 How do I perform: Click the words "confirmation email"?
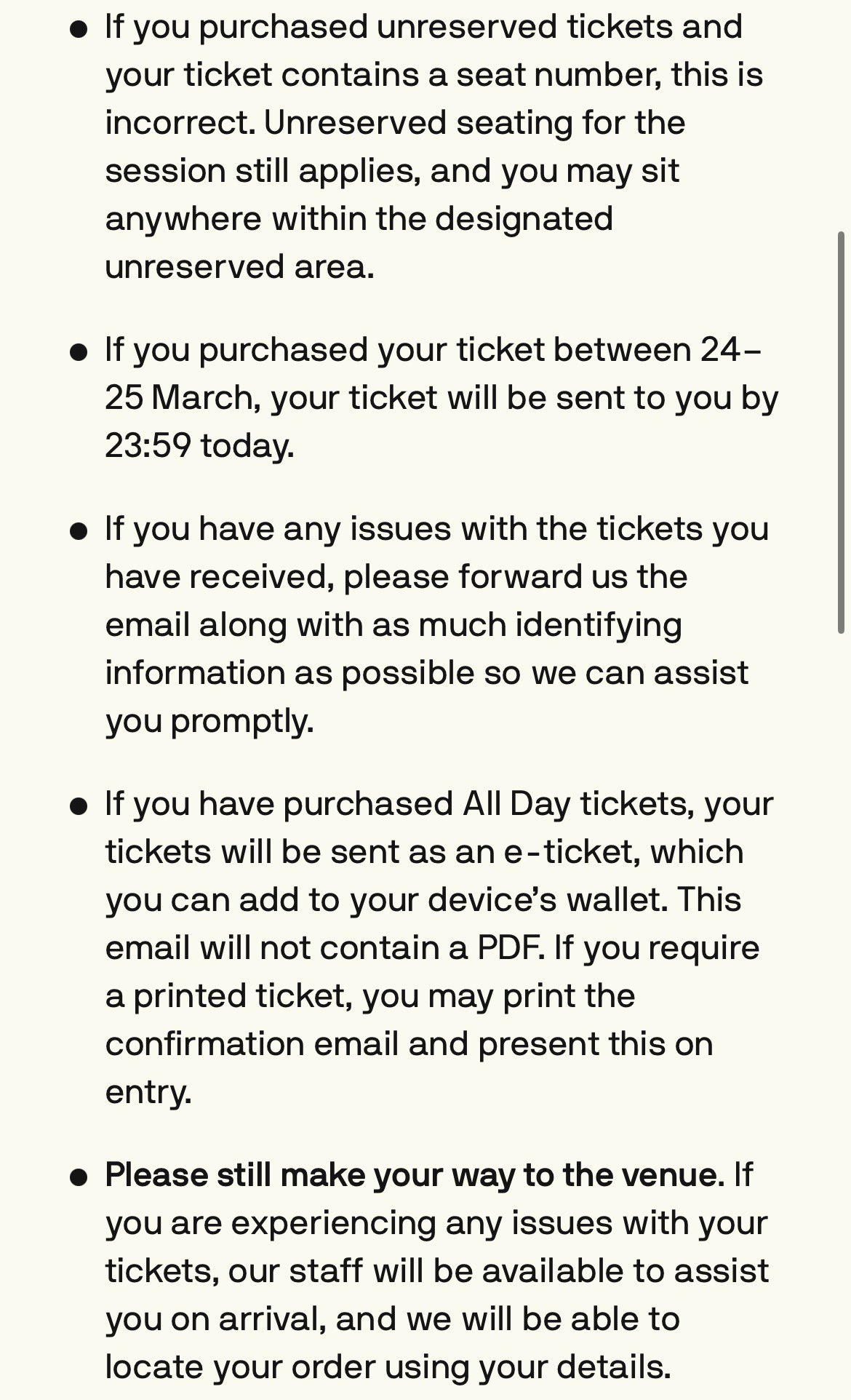pos(252,1043)
